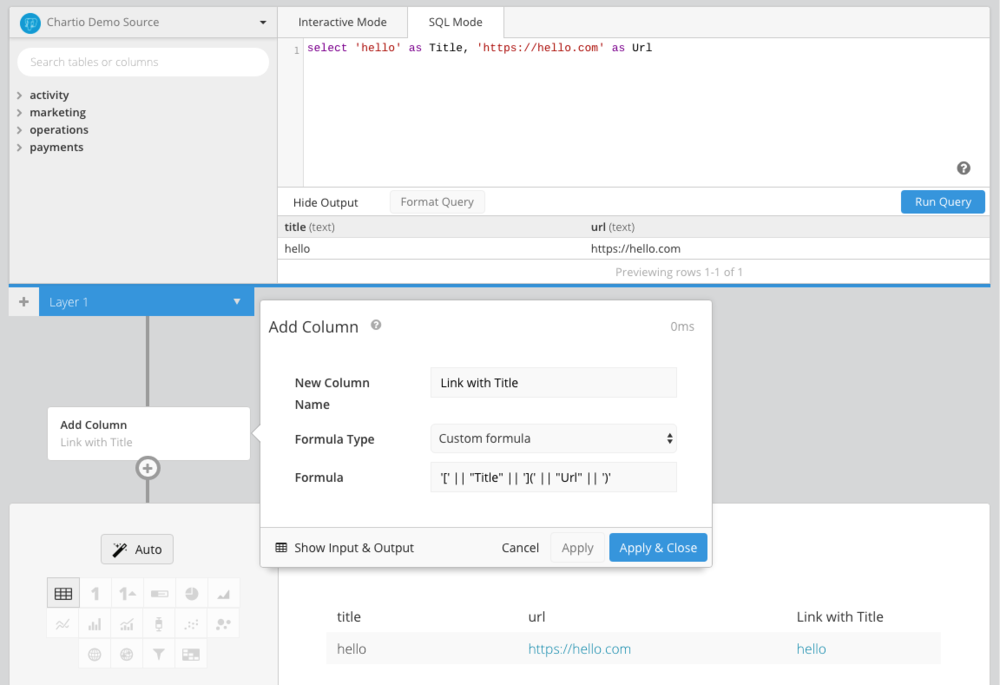Choose the Single Value chart type
The image size is (1000, 685).
[x=95, y=594]
